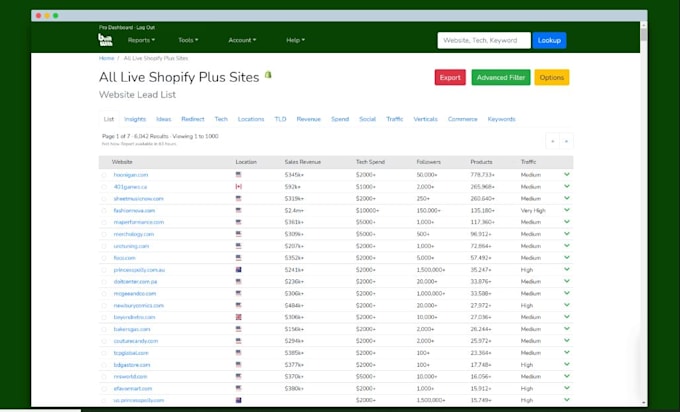This screenshot has width=680, height=412.
Task: Open the Reports dropdown menu
Action: coord(141,40)
